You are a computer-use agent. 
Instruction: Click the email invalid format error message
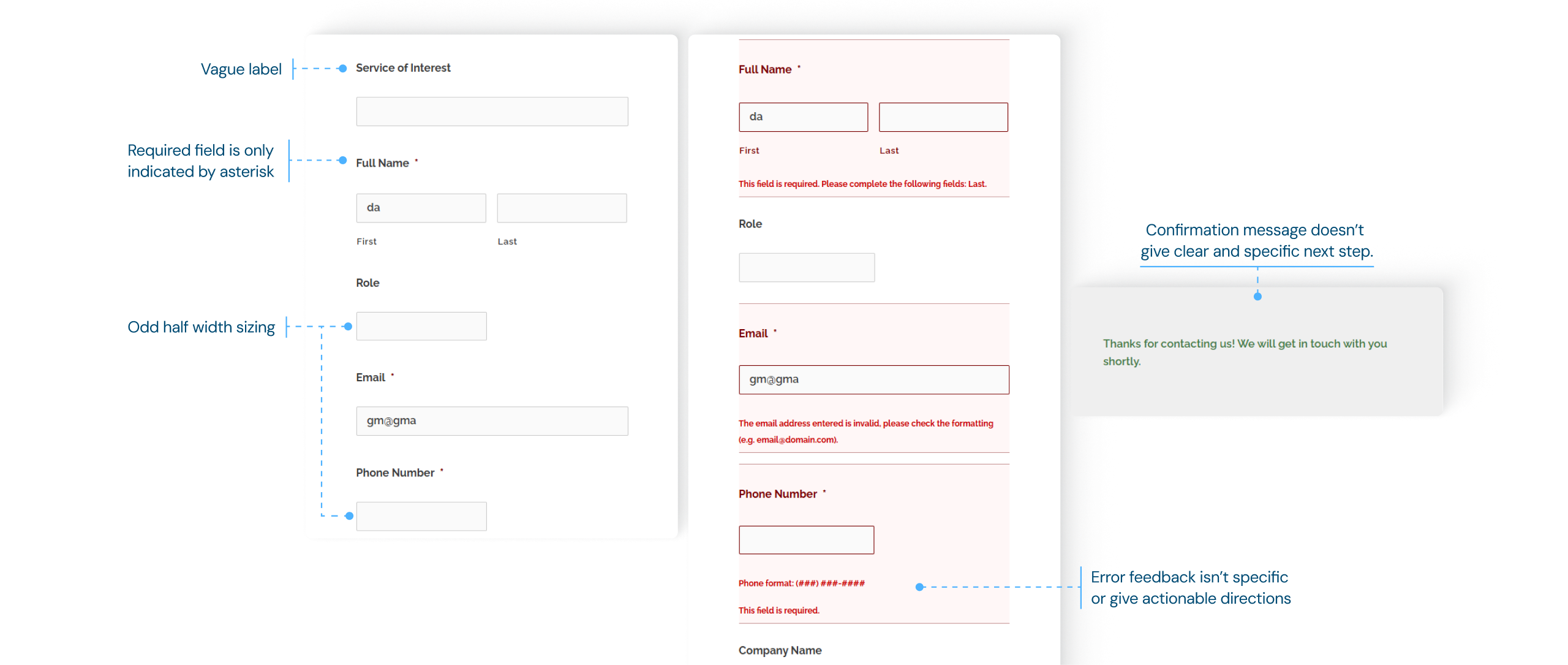865,430
